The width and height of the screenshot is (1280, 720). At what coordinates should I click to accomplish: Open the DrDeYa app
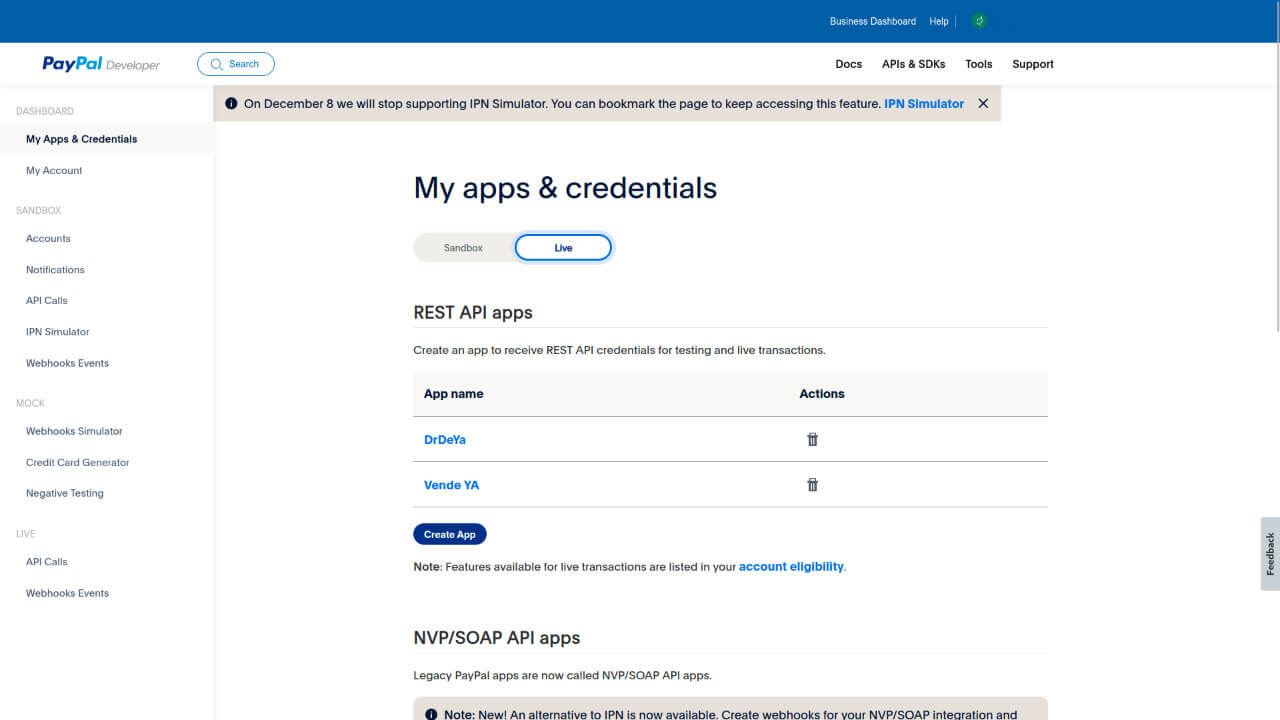click(x=445, y=439)
